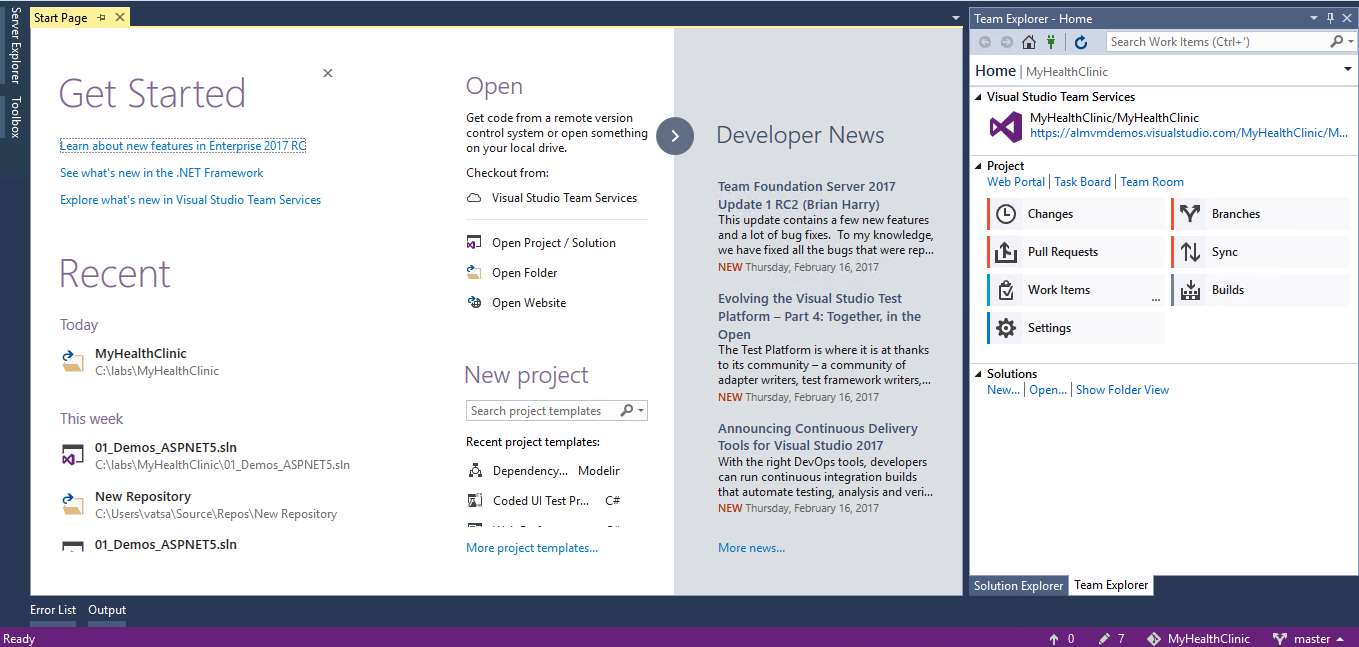Click the Open Website globe icon
The image size is (1359, 647).
474,303
